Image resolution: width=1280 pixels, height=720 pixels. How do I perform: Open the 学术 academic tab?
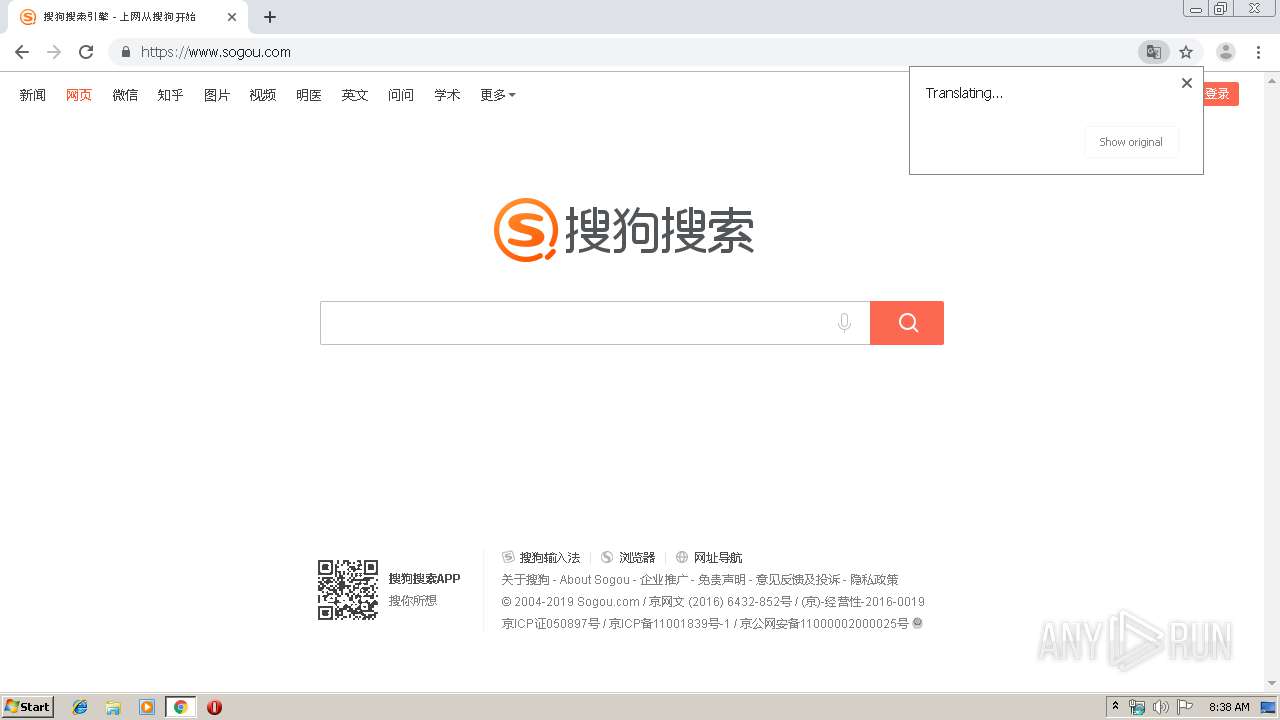click(447, 95)
